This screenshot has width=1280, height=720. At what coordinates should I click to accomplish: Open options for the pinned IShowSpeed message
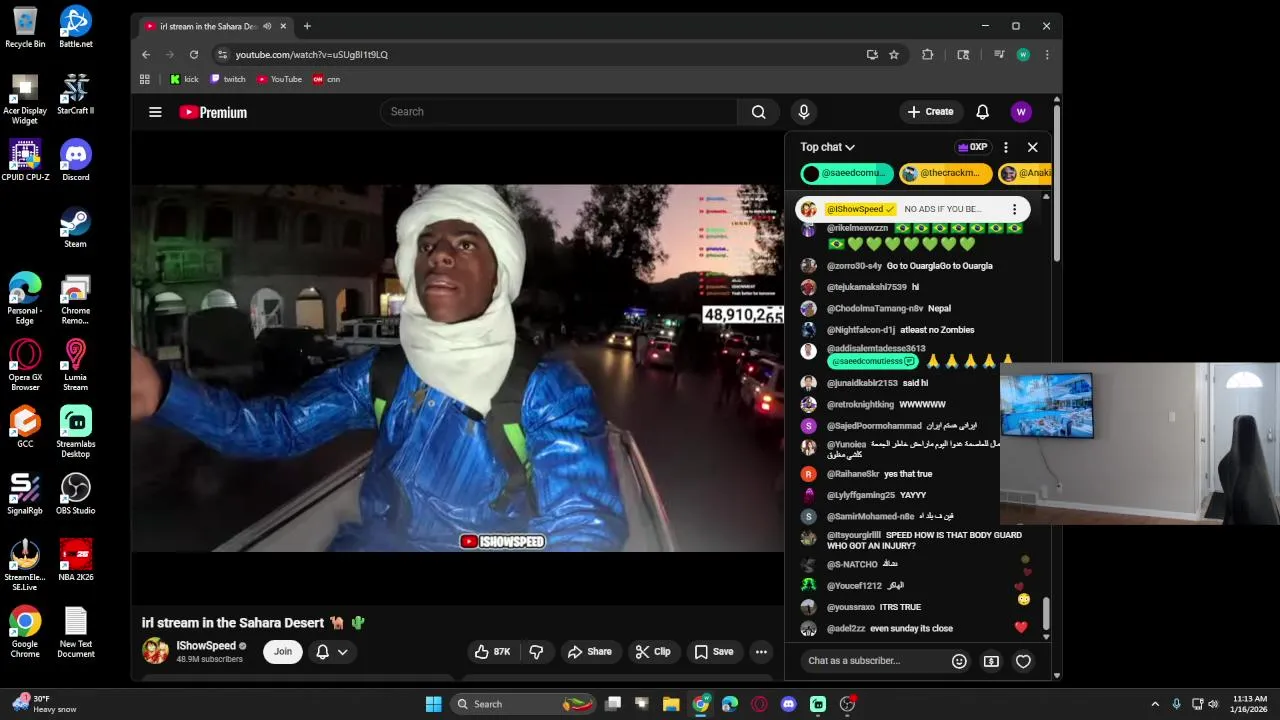click(1014, 209)
